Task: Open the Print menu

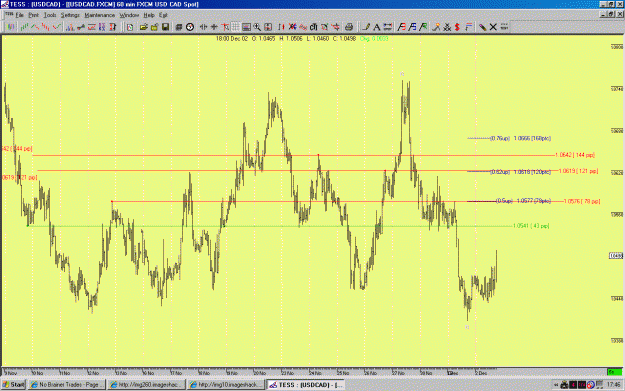Action: [33, 15]
